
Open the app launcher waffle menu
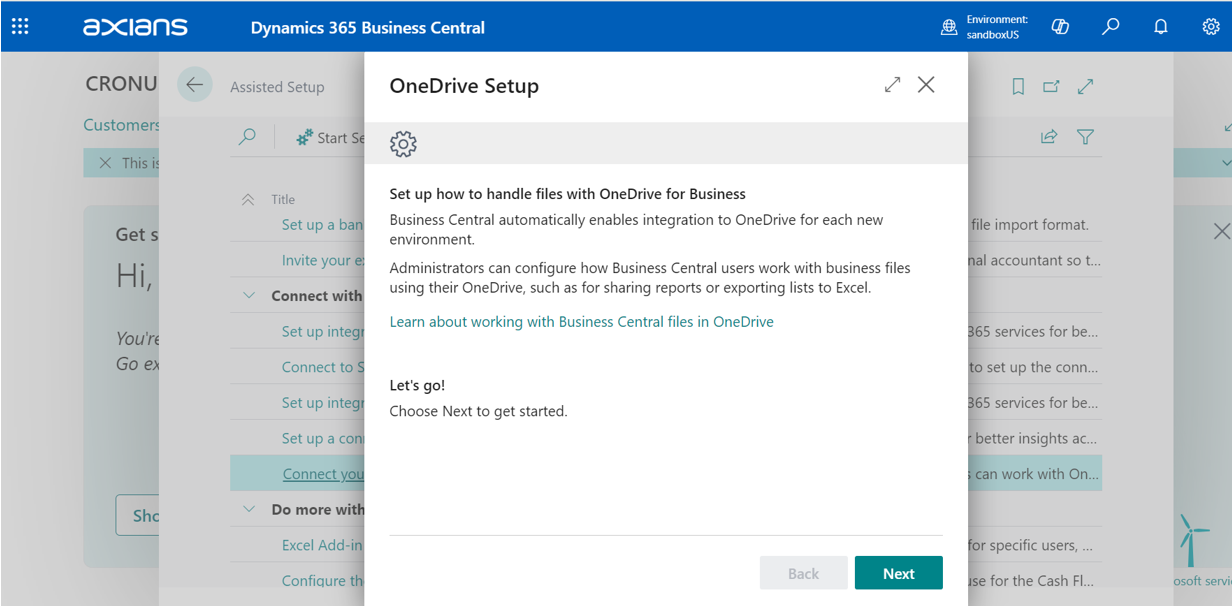click(20, 27)
